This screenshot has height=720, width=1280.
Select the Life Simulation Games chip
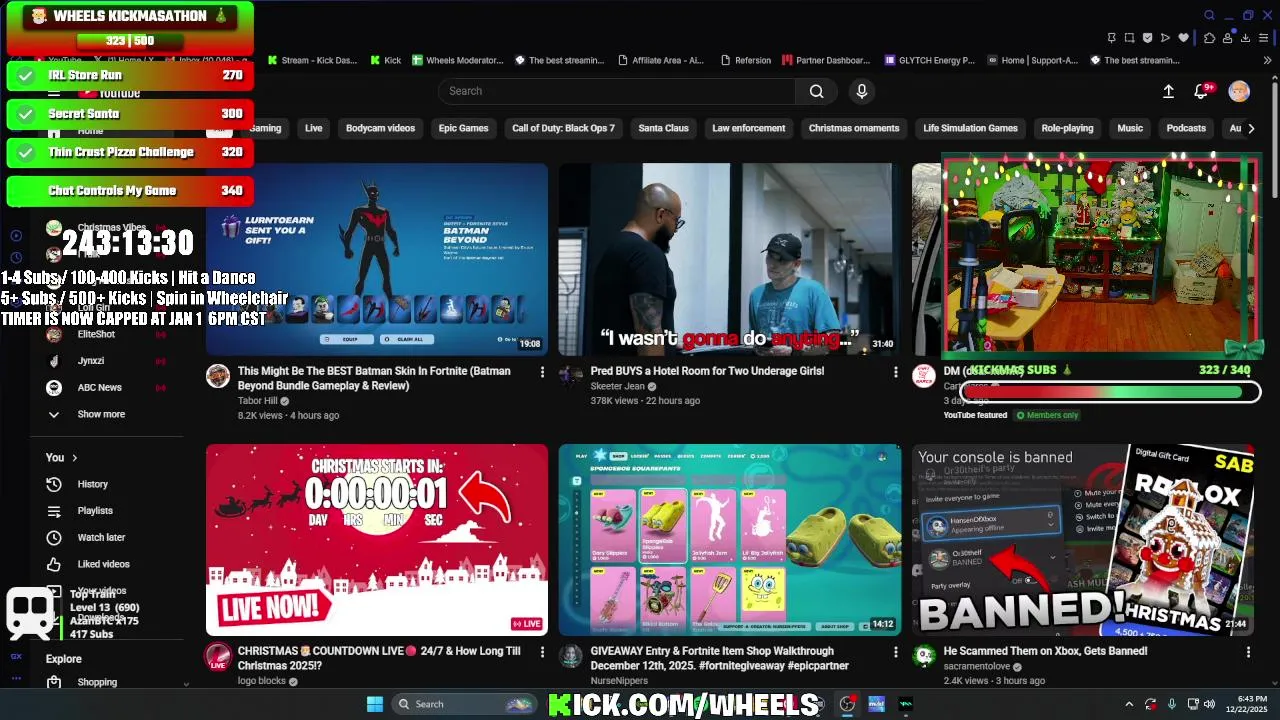970,128
